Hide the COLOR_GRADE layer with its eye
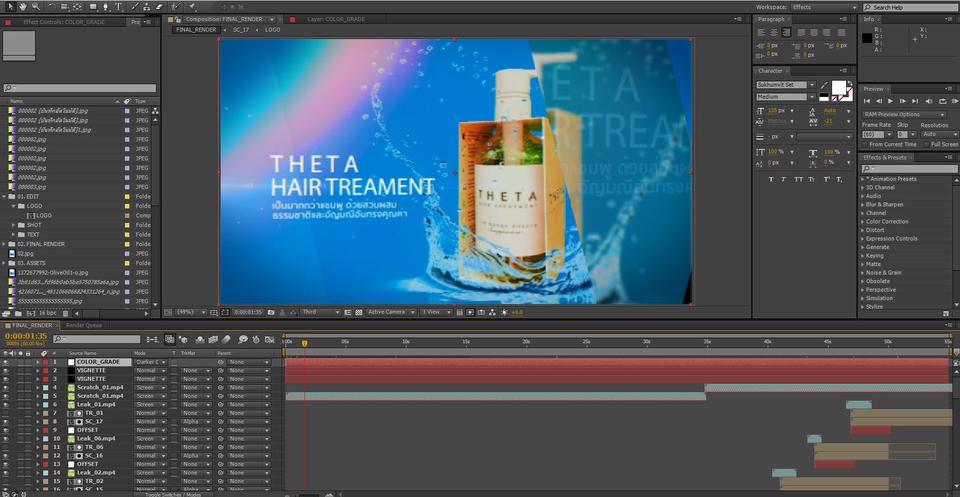 click(x=6, y=362)
